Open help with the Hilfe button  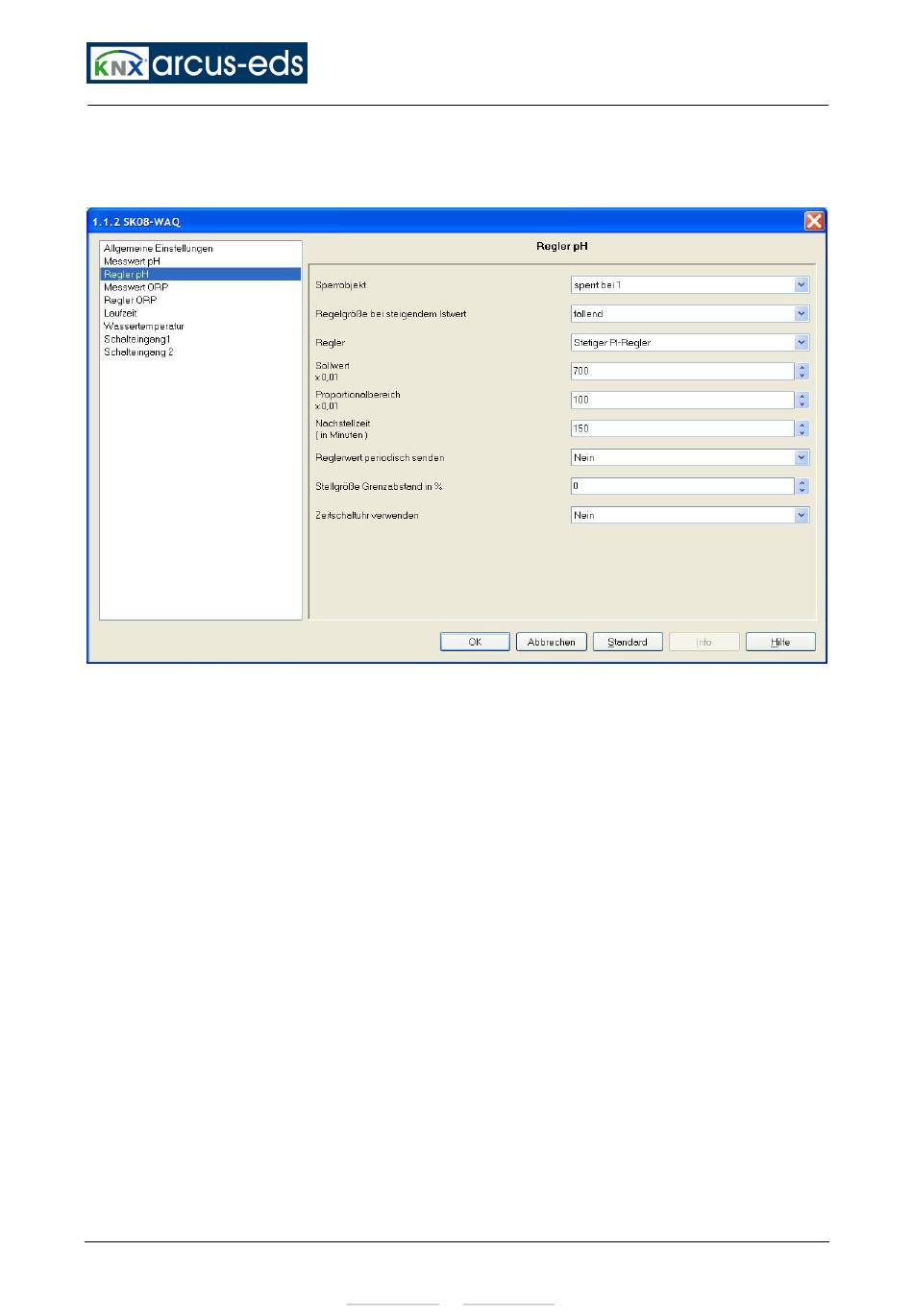coord(780,642)
